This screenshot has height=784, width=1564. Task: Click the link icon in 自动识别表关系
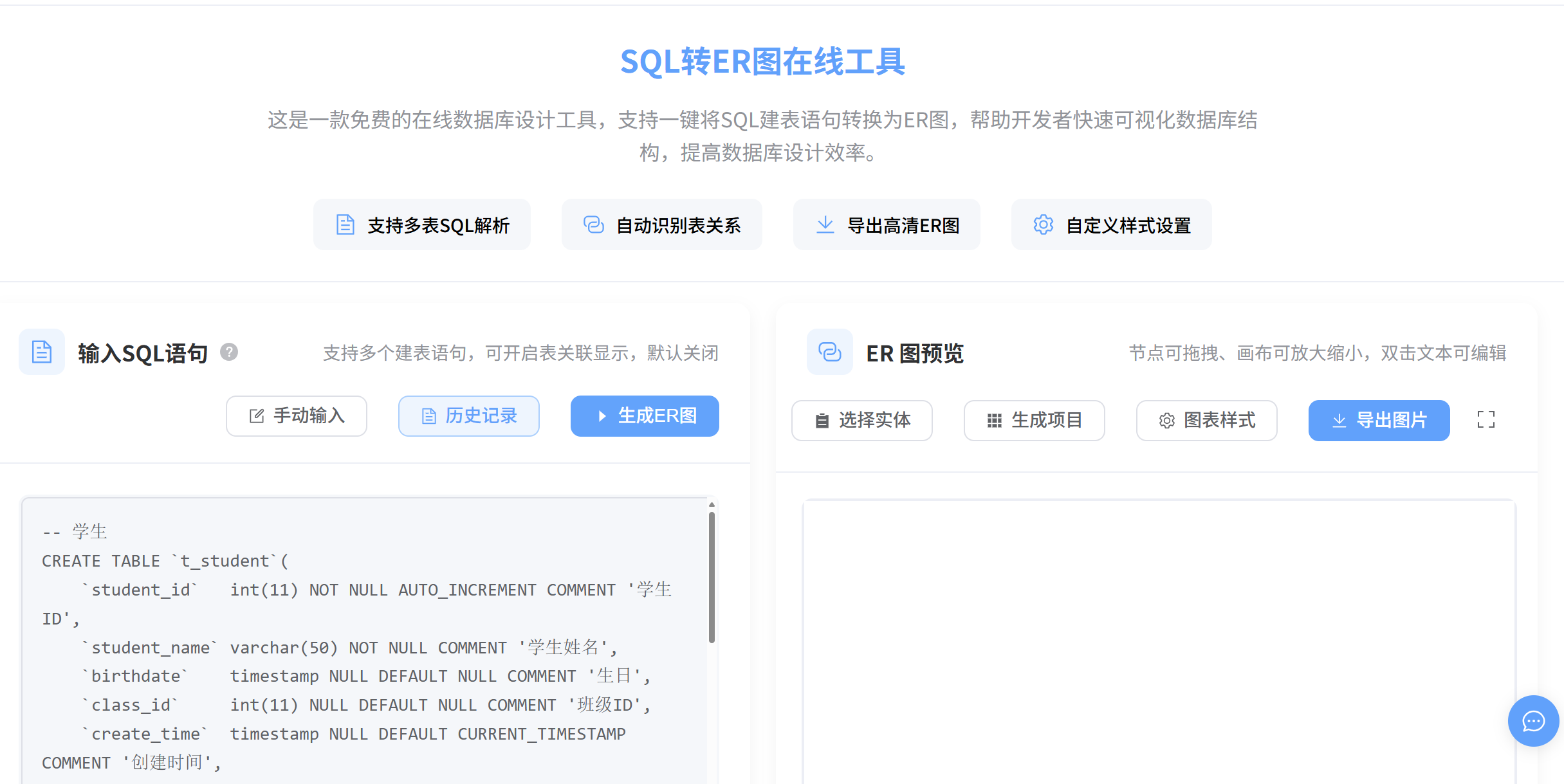[593, 224]
